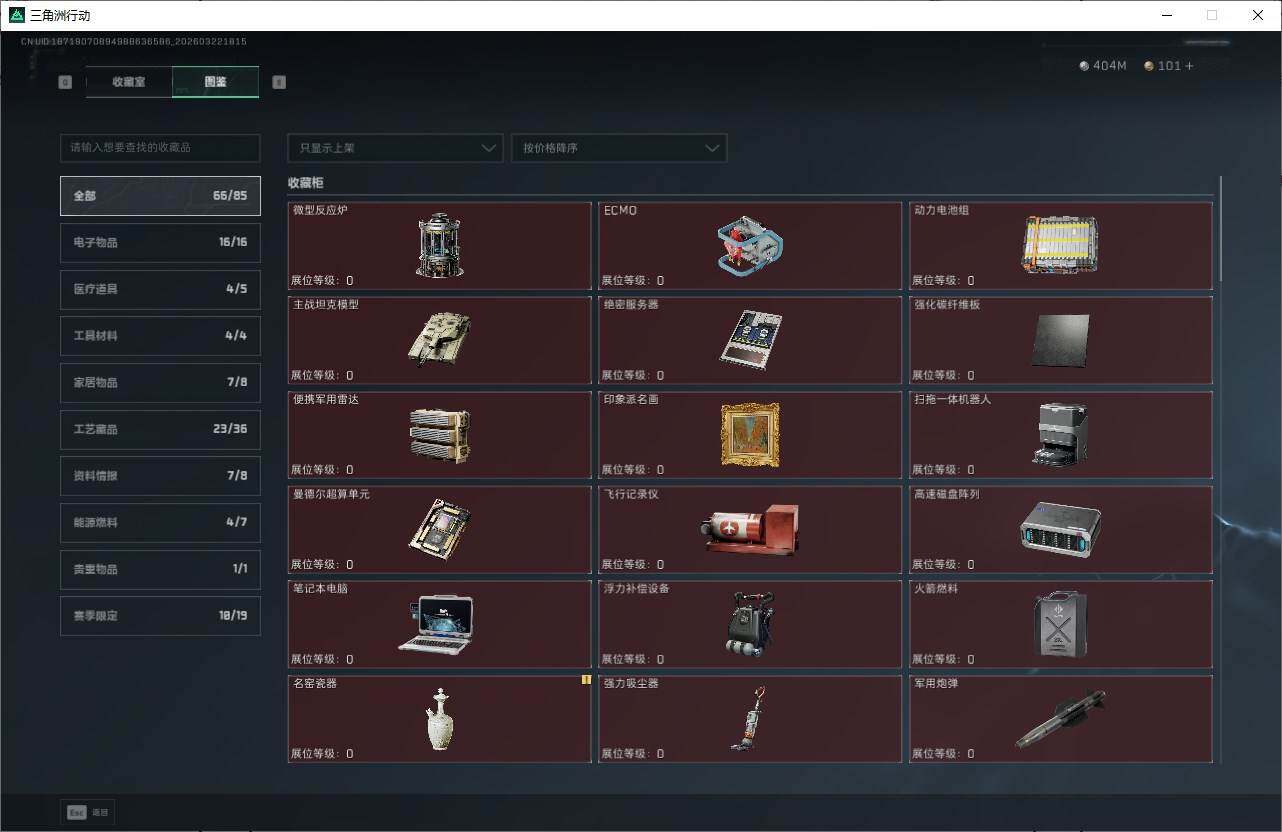The width and height of the screenshot is (1282, 832).
Task: Filter by 资料情报 category
Action: click(160, 476)
